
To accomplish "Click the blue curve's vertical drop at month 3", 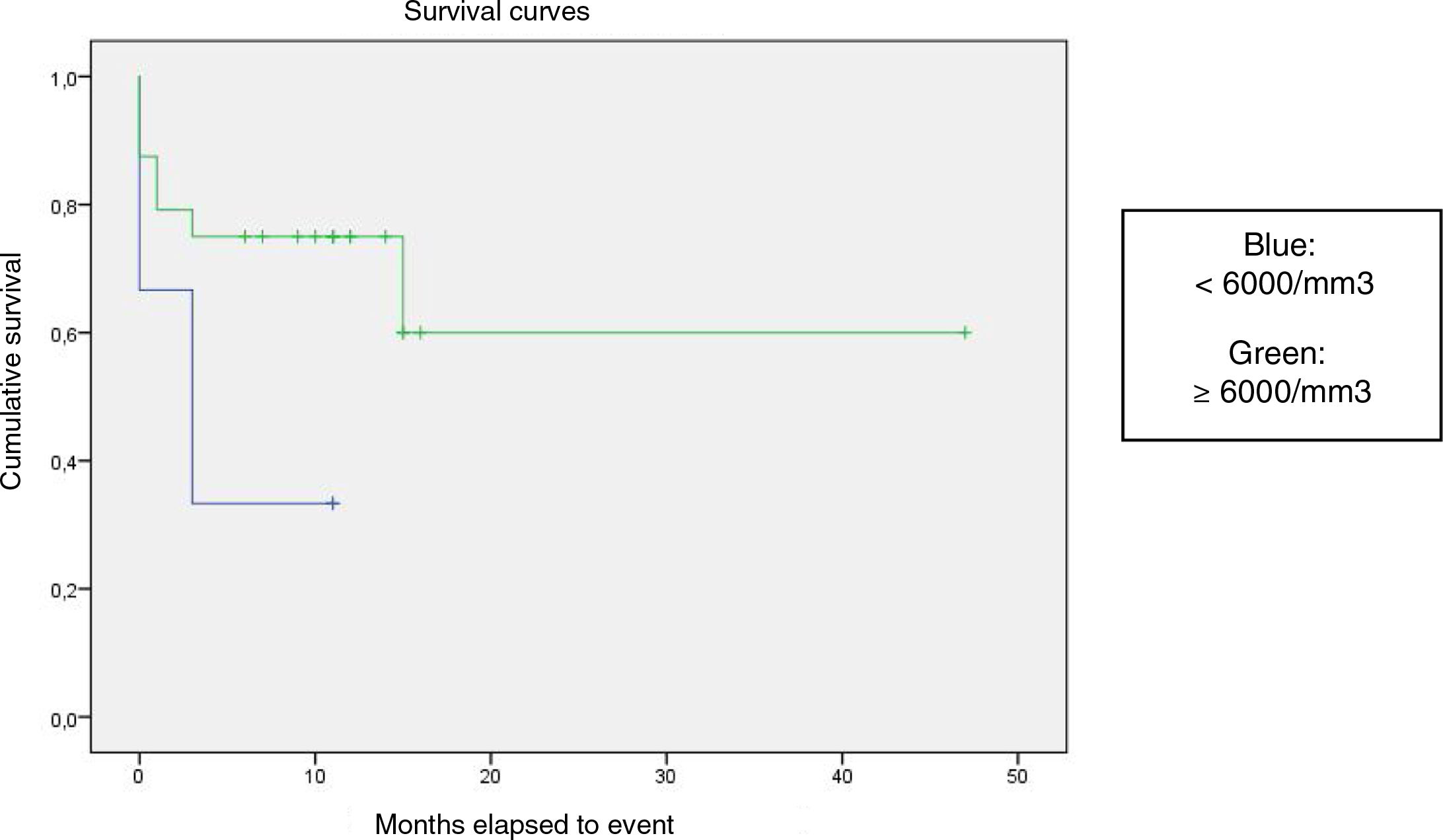I will (x=192, y=396).
